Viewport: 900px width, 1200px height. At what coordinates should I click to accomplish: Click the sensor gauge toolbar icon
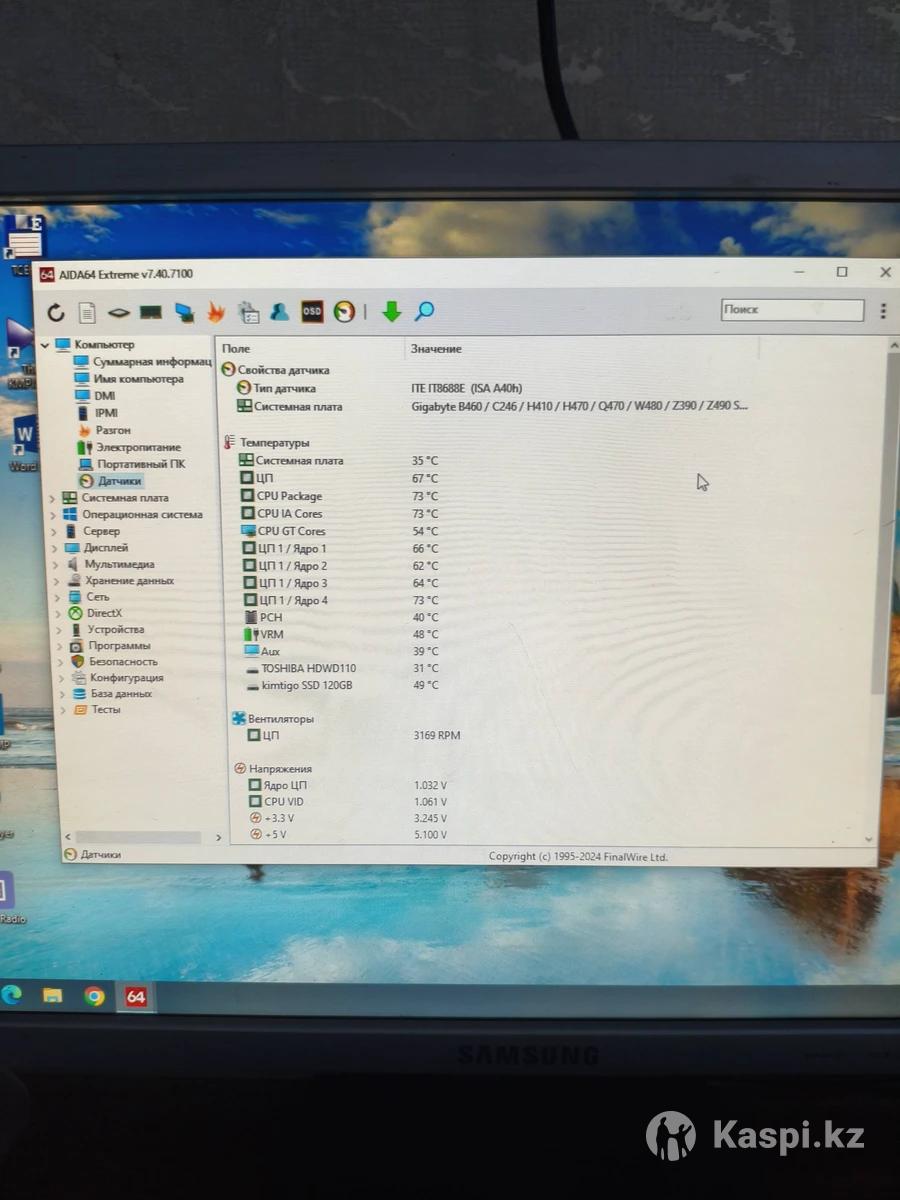344,311
